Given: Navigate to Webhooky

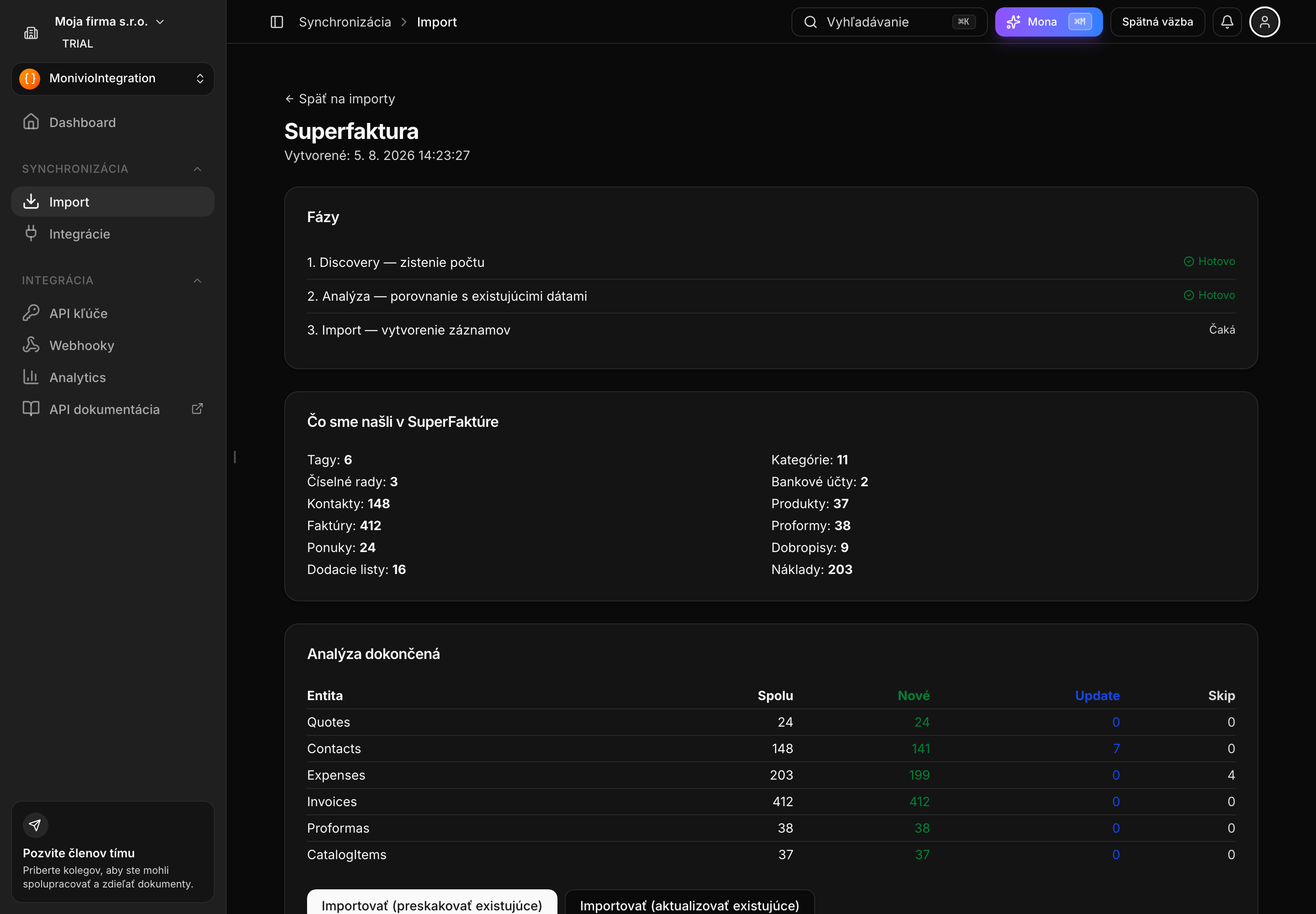Looking at the screenshot, I should pos(113,345).
